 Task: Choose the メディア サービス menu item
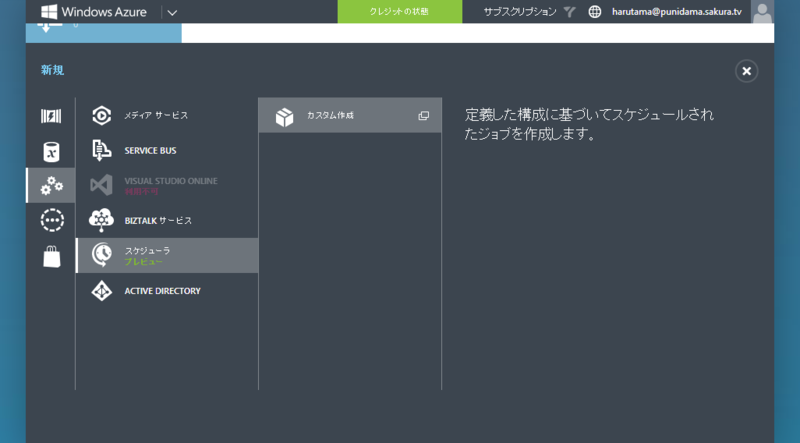167,115
